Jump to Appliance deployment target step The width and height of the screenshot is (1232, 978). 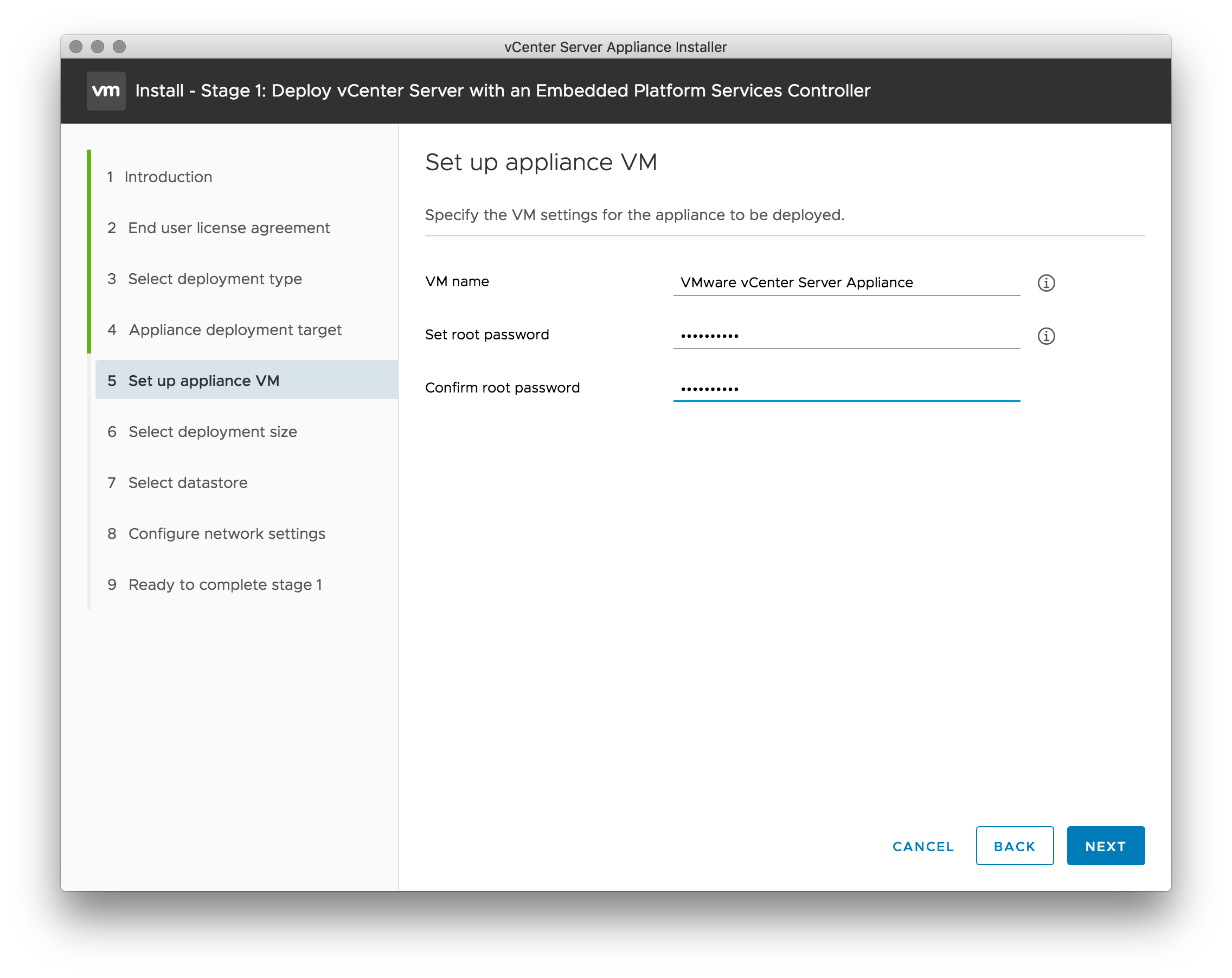235,330
